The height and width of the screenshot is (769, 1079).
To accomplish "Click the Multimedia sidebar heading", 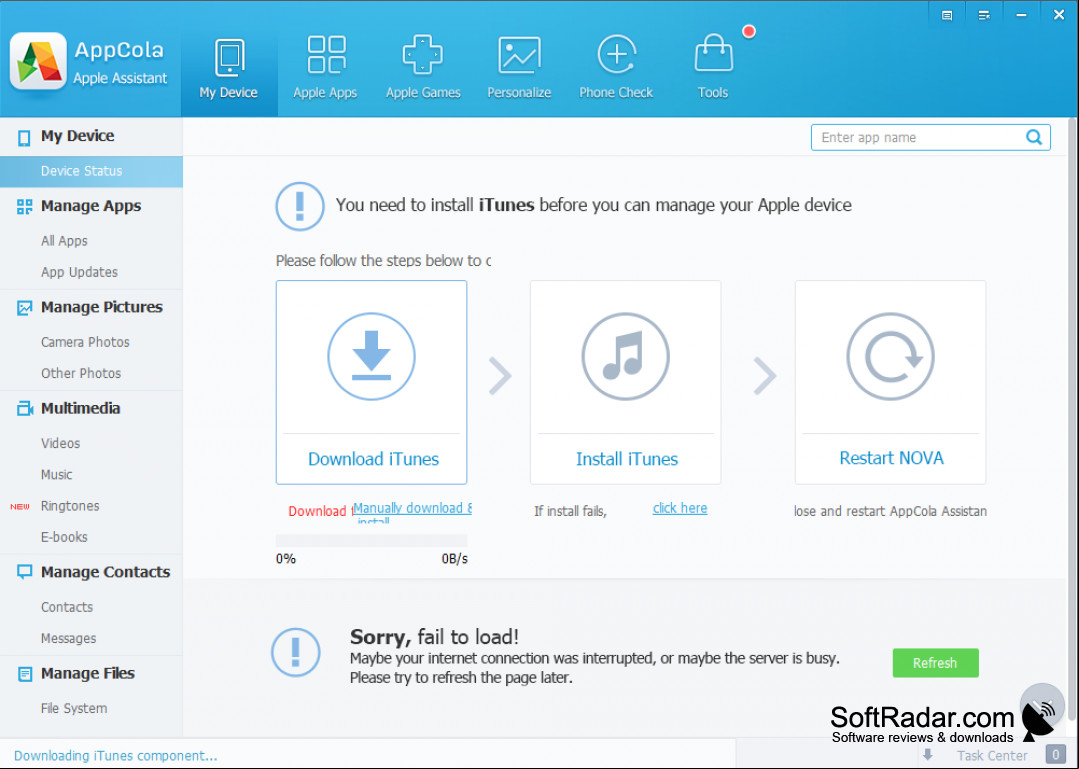I will pyautogui.click(x=81, y=409).
